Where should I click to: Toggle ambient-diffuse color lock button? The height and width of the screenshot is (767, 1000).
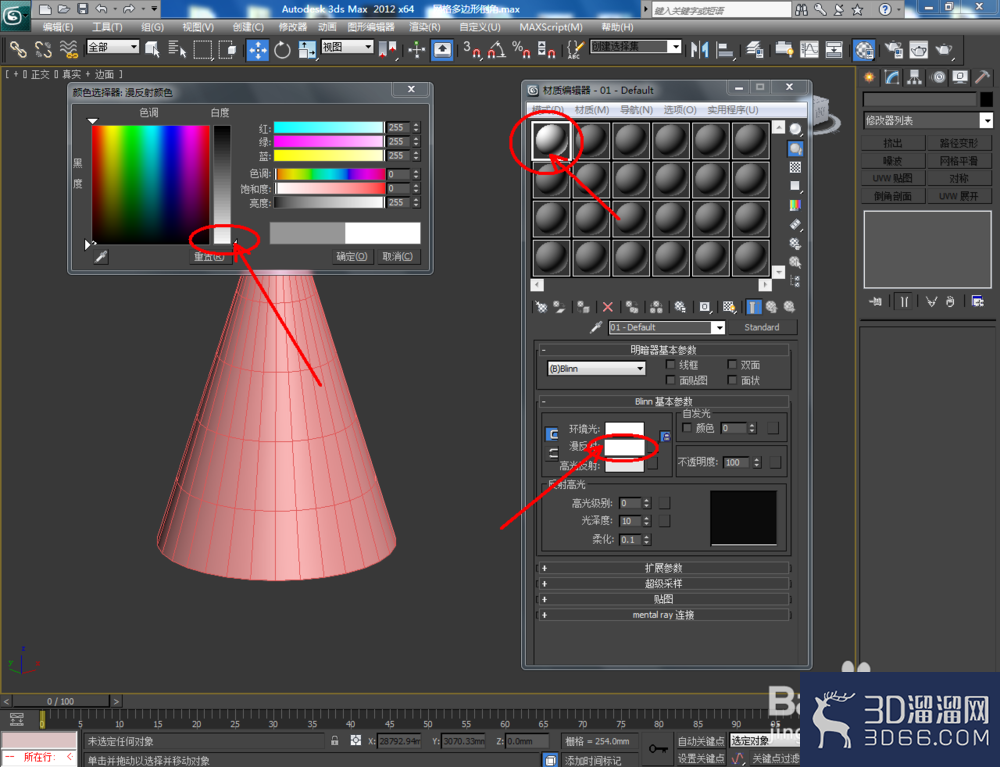[552, 434]
